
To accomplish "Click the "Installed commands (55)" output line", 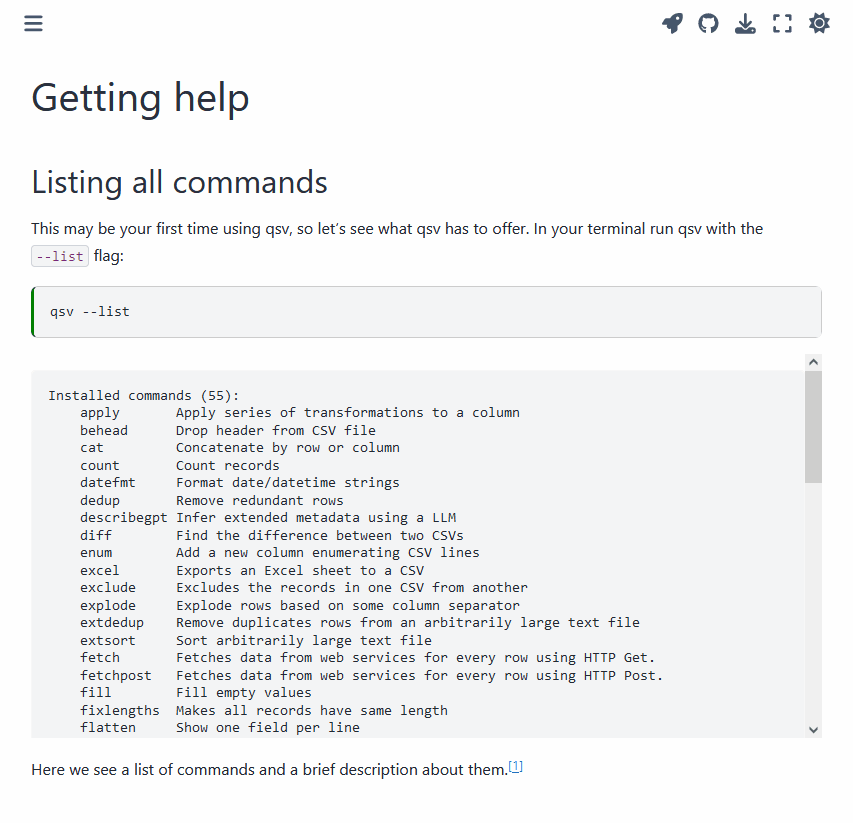I will click(144, 395).
